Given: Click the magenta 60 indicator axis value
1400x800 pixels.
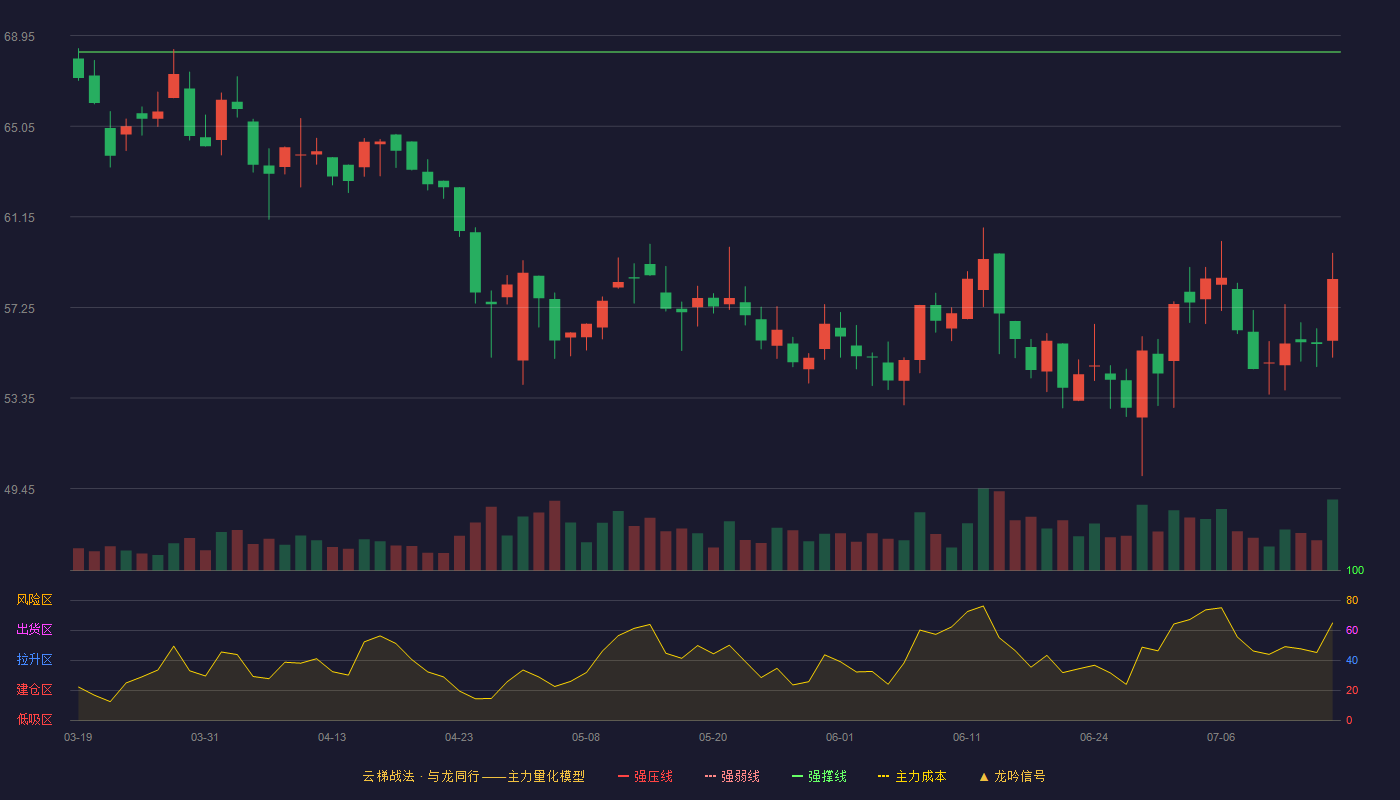Looking at the screenshot, I should pos(1352,630).
